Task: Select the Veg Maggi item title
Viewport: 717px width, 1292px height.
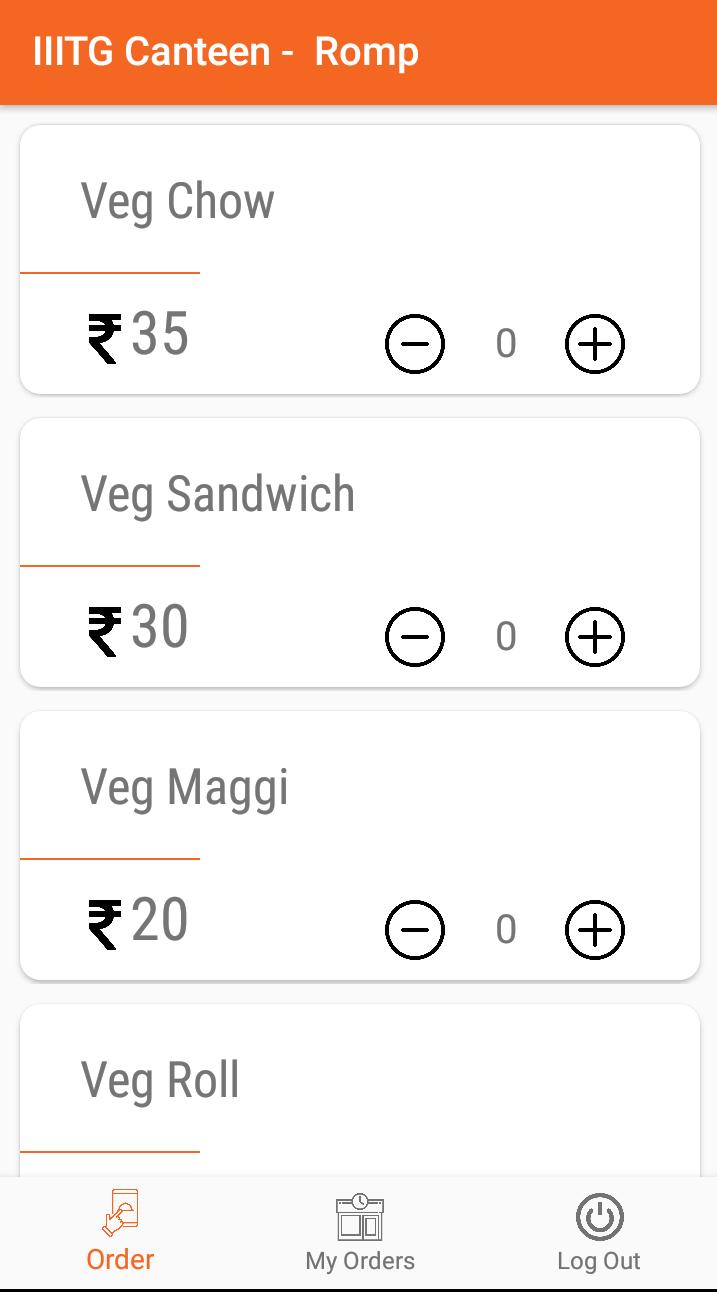Action: tap(185, 788)
